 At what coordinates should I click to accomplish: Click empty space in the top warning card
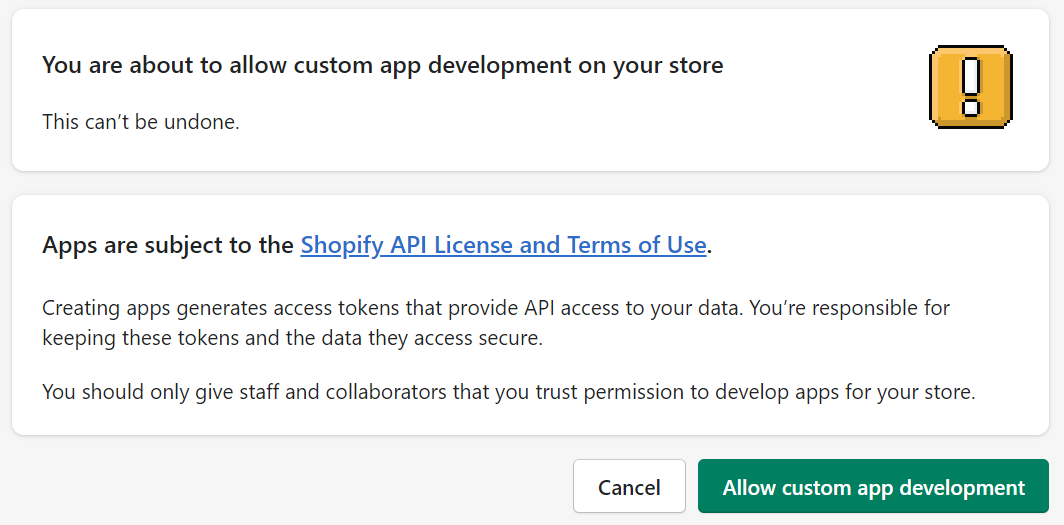point(814,129)
